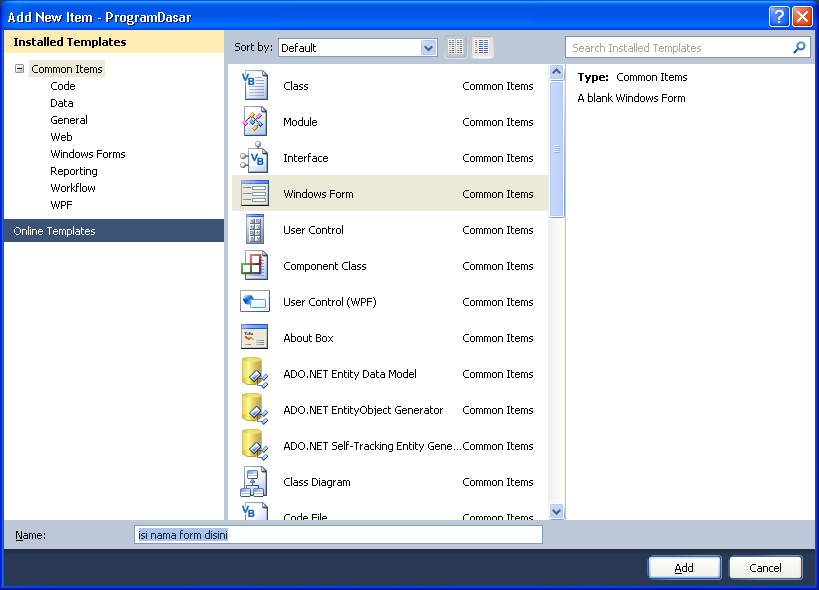Select the About Box template icon

[x=254, y=337]
